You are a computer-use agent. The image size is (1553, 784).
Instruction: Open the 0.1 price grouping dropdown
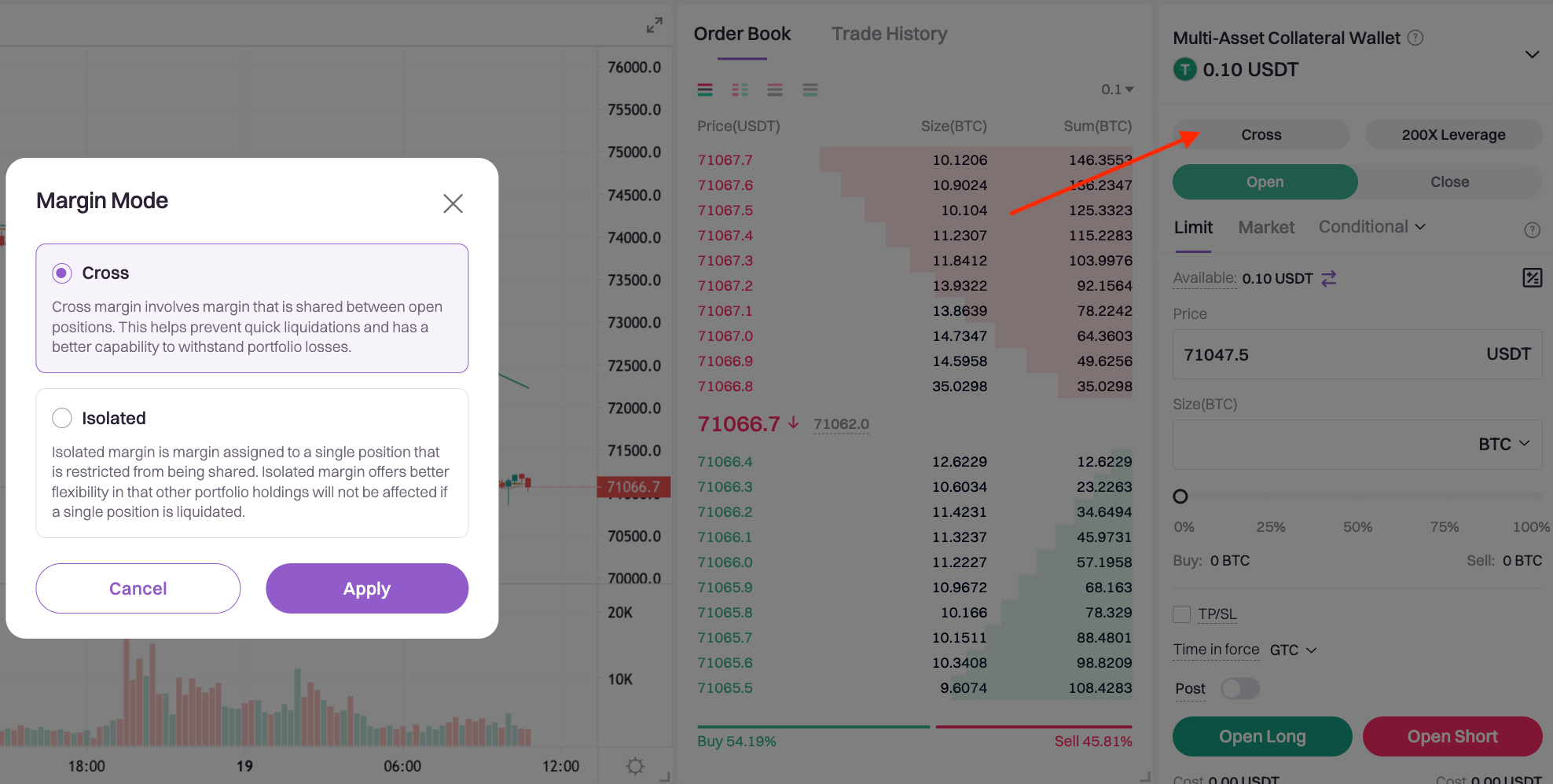[1117, 90]
